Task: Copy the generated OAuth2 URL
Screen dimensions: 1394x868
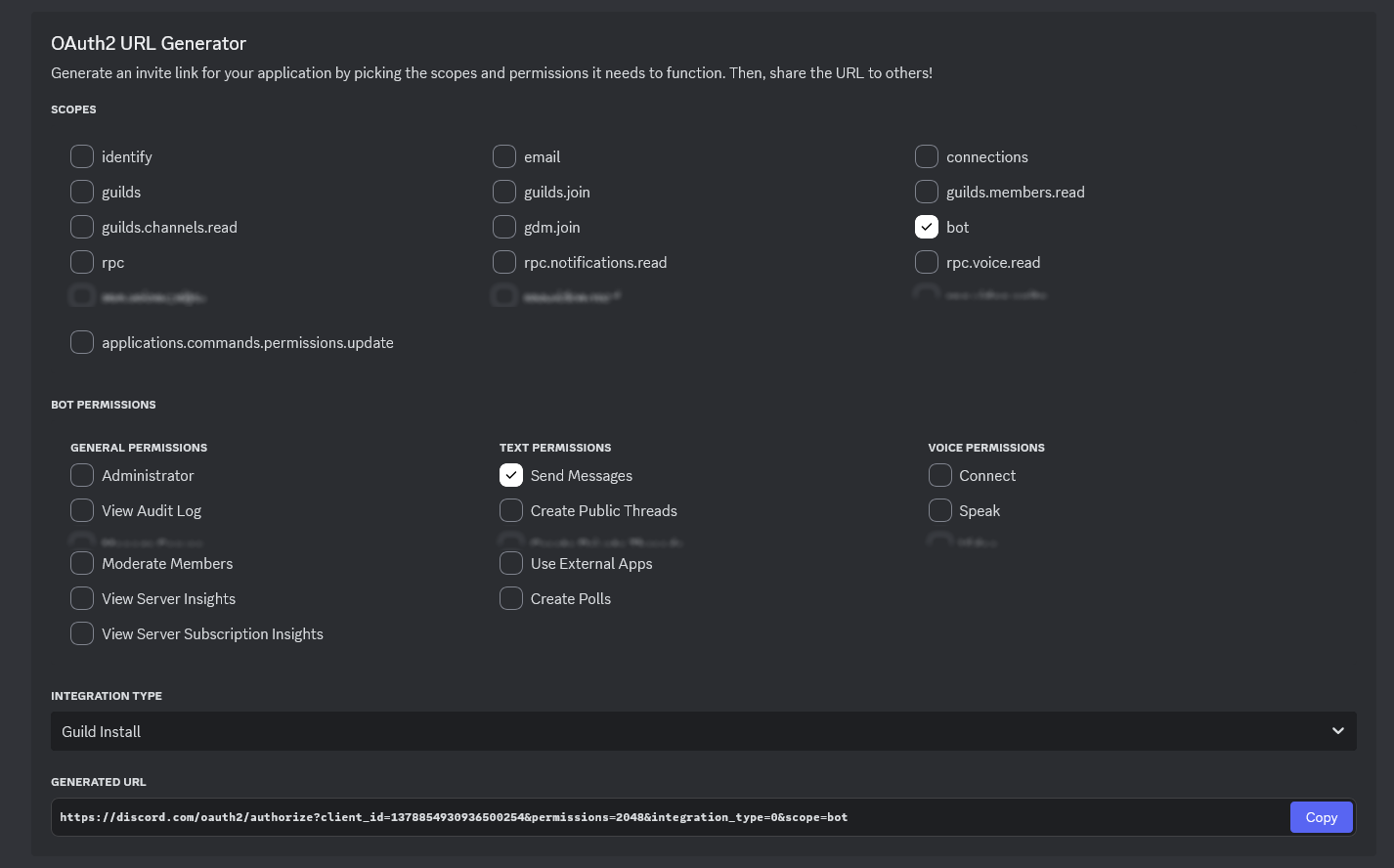Action: point(1321,817)
